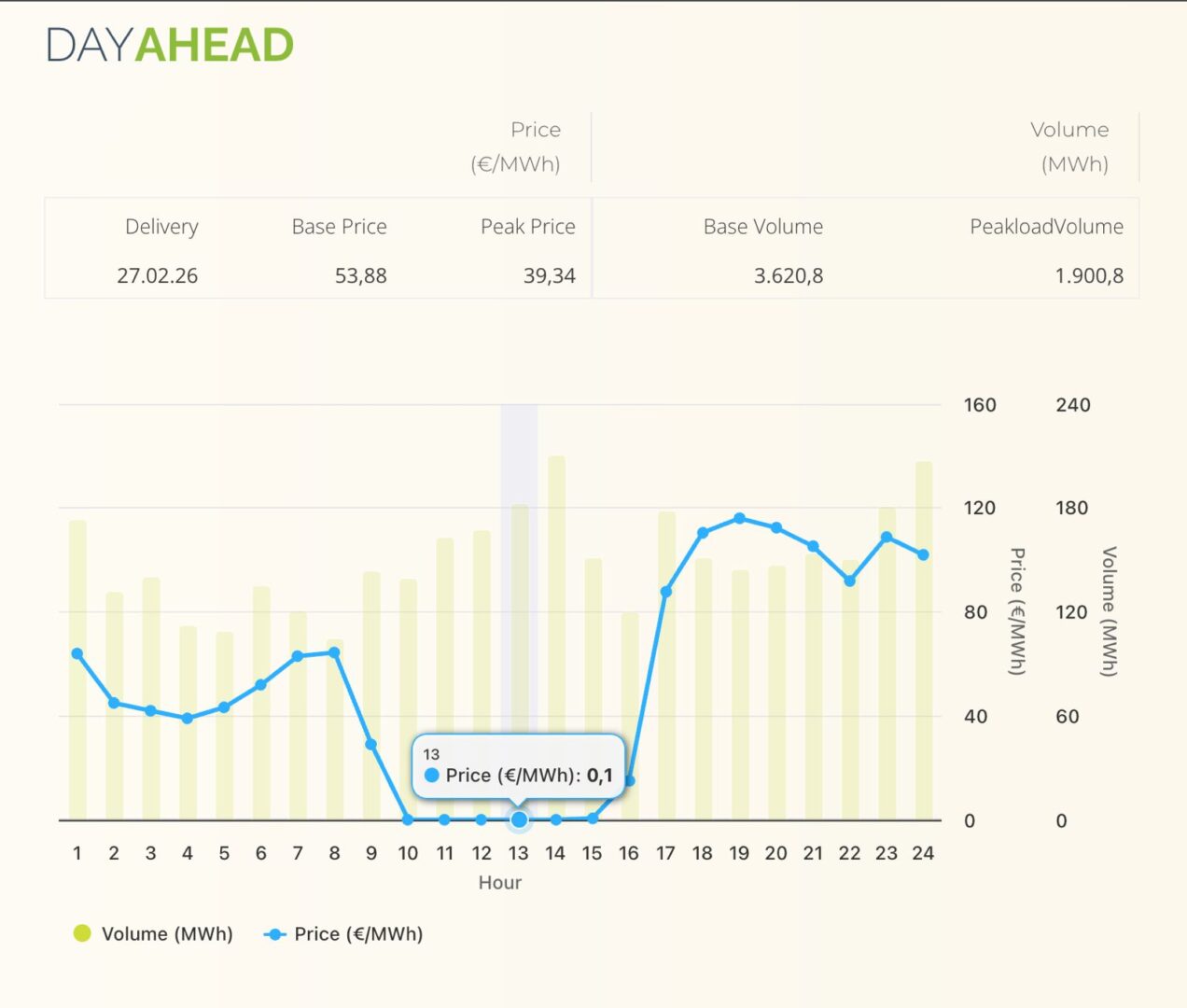Click the hour 19 price data point
This screenshot has width=1187, height=1008.
739,518
